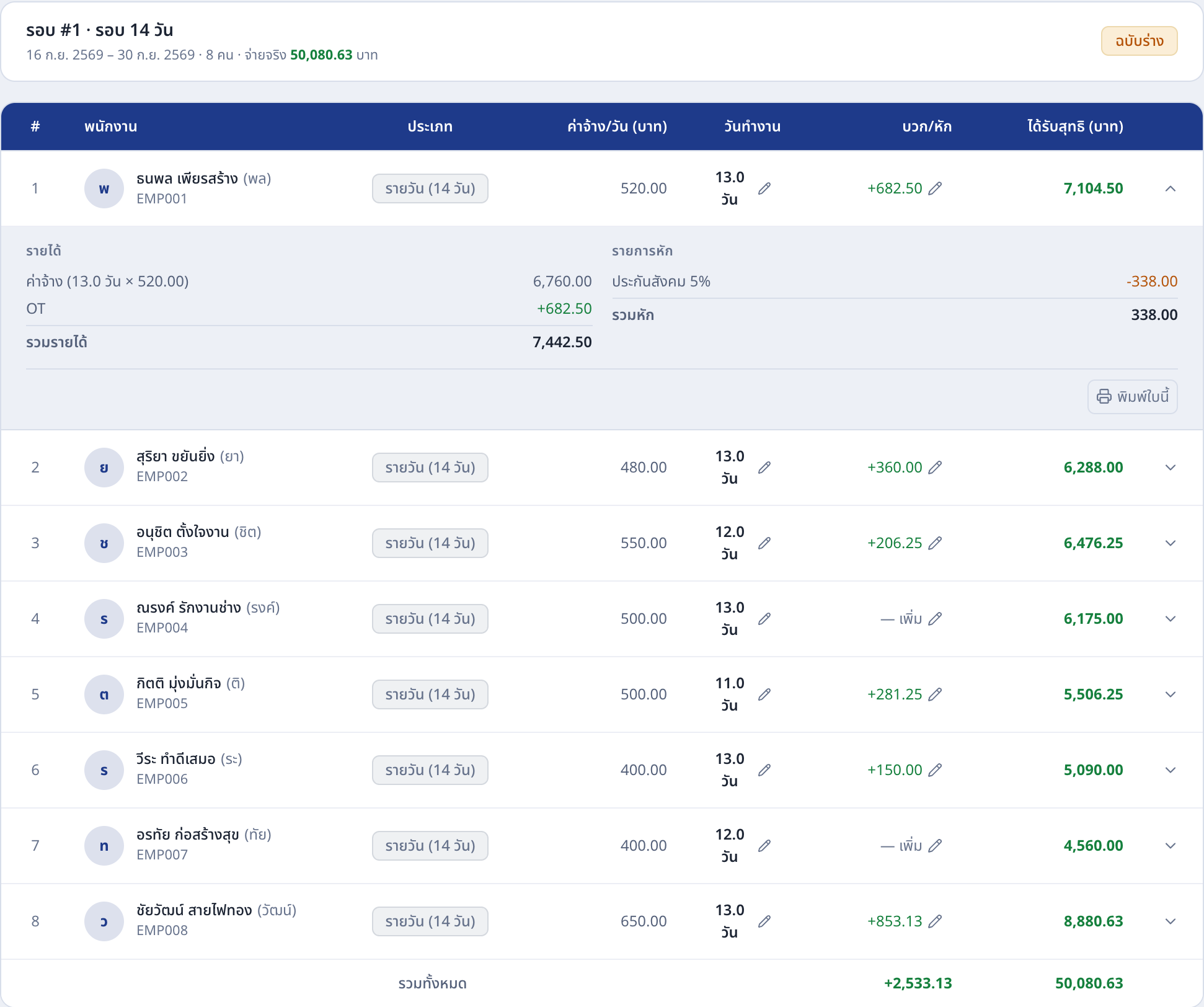The image size is (1204, 1007).
Task: Expand details for EMP008 row
Action: click(1171, 921)
